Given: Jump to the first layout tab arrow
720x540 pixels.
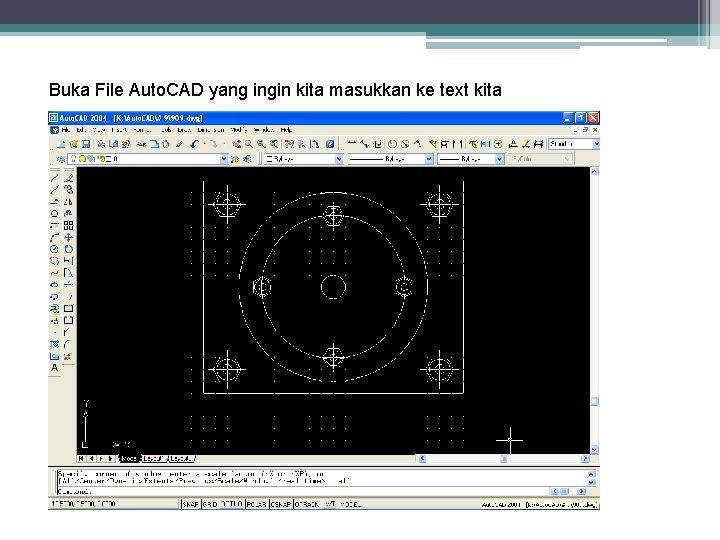Looking at the screenshot, I should coord(81,459).
